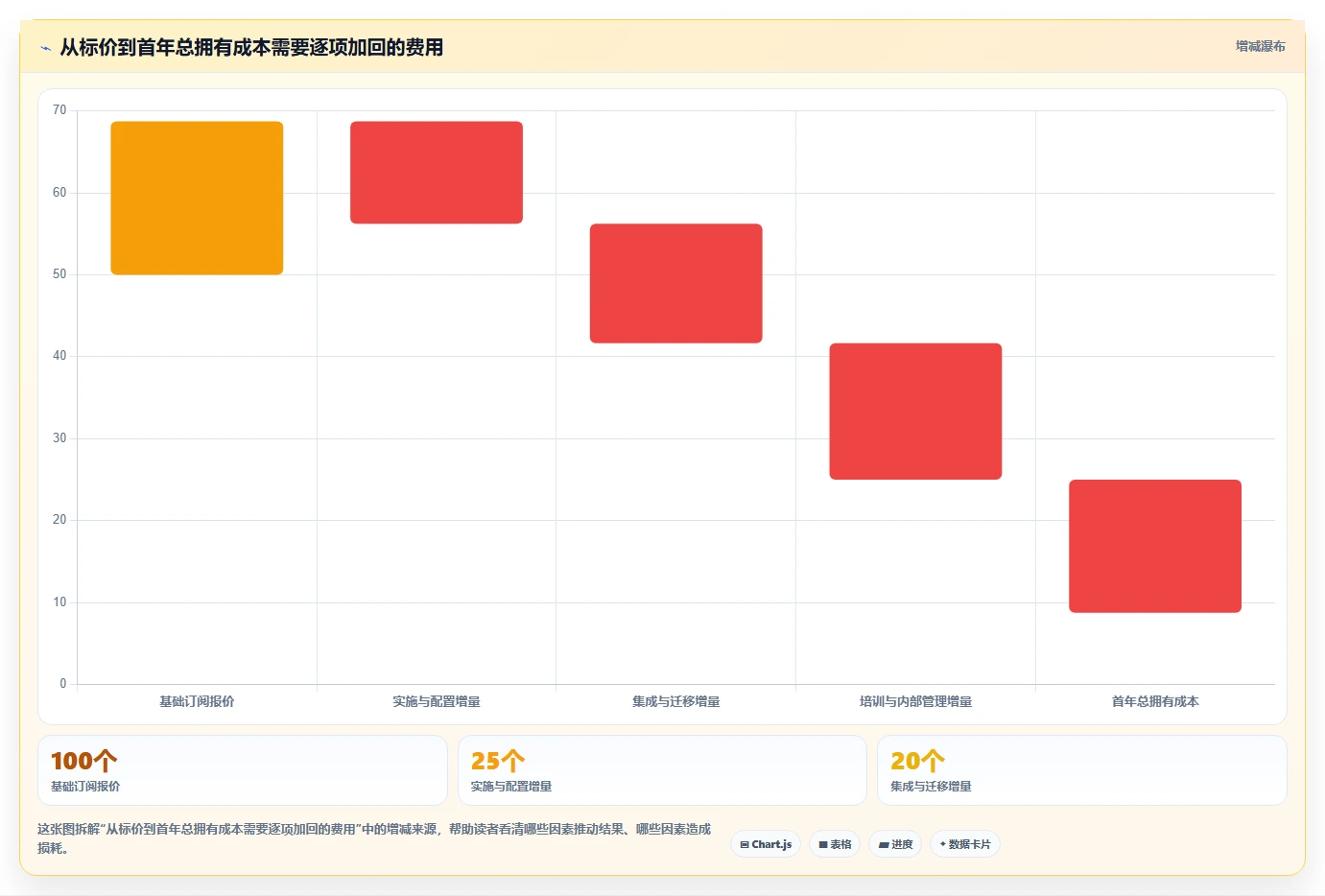Click the Chart.js tag chip

(x=766, y=844)
